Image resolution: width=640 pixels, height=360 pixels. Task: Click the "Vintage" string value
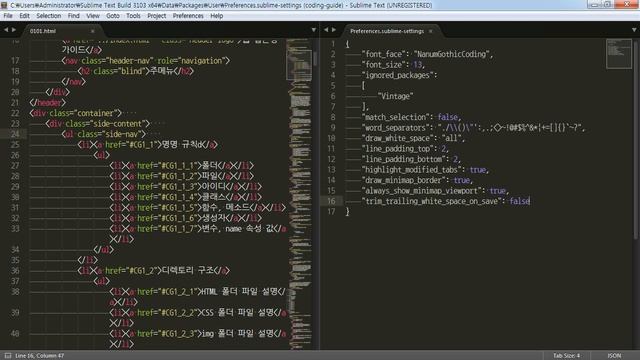click(x=396, y=96)
